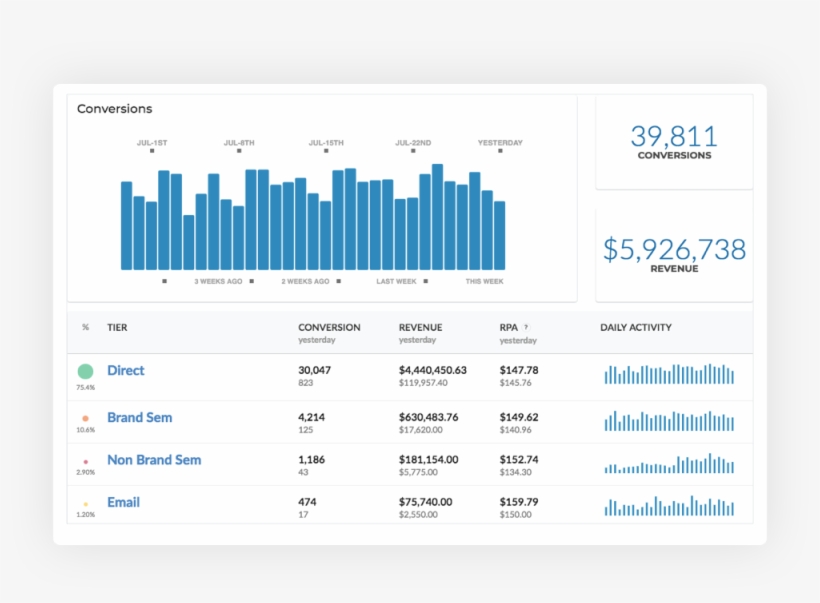Click the red Non Brand Sem dot
820x603 pixels.
(x=85, y=461)
